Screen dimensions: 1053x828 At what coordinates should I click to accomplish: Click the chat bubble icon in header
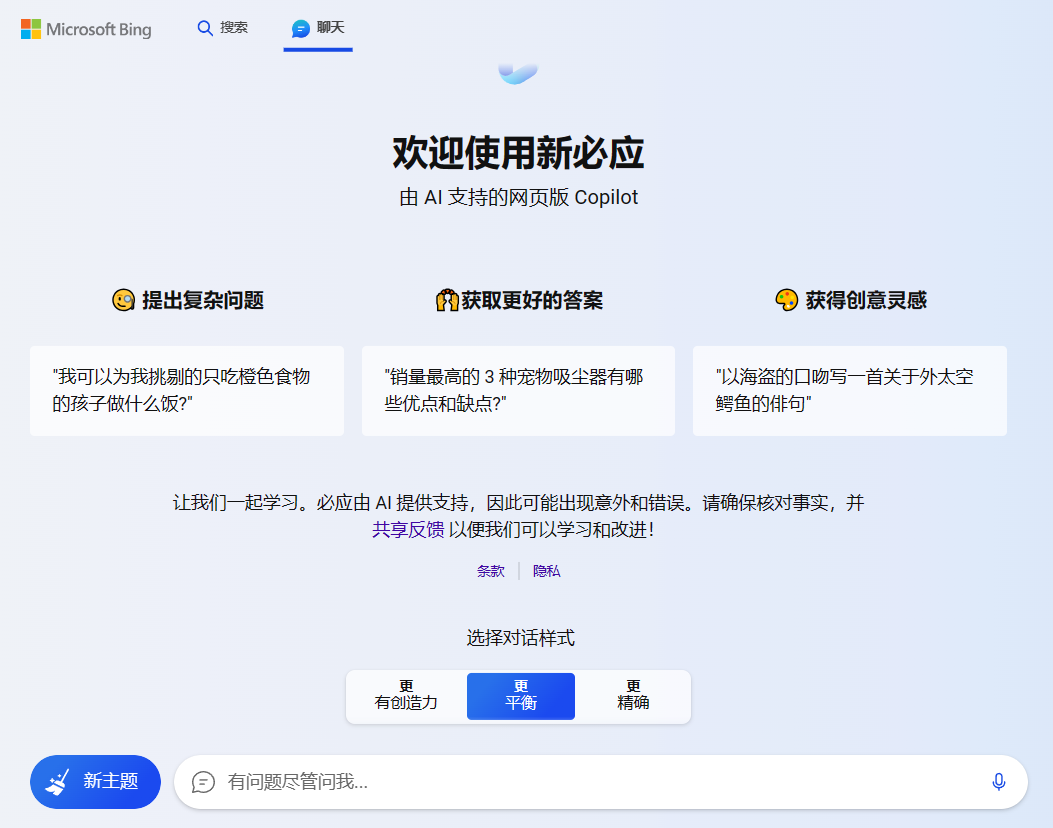click(x=300, y=28)
